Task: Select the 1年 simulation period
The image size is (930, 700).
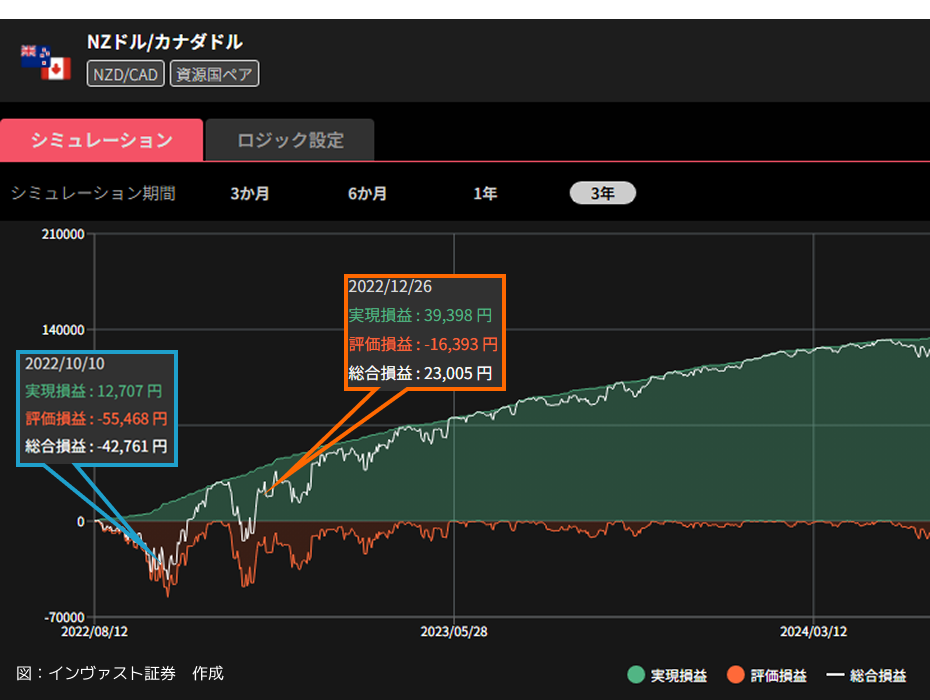Action: (x=485, y=193)
